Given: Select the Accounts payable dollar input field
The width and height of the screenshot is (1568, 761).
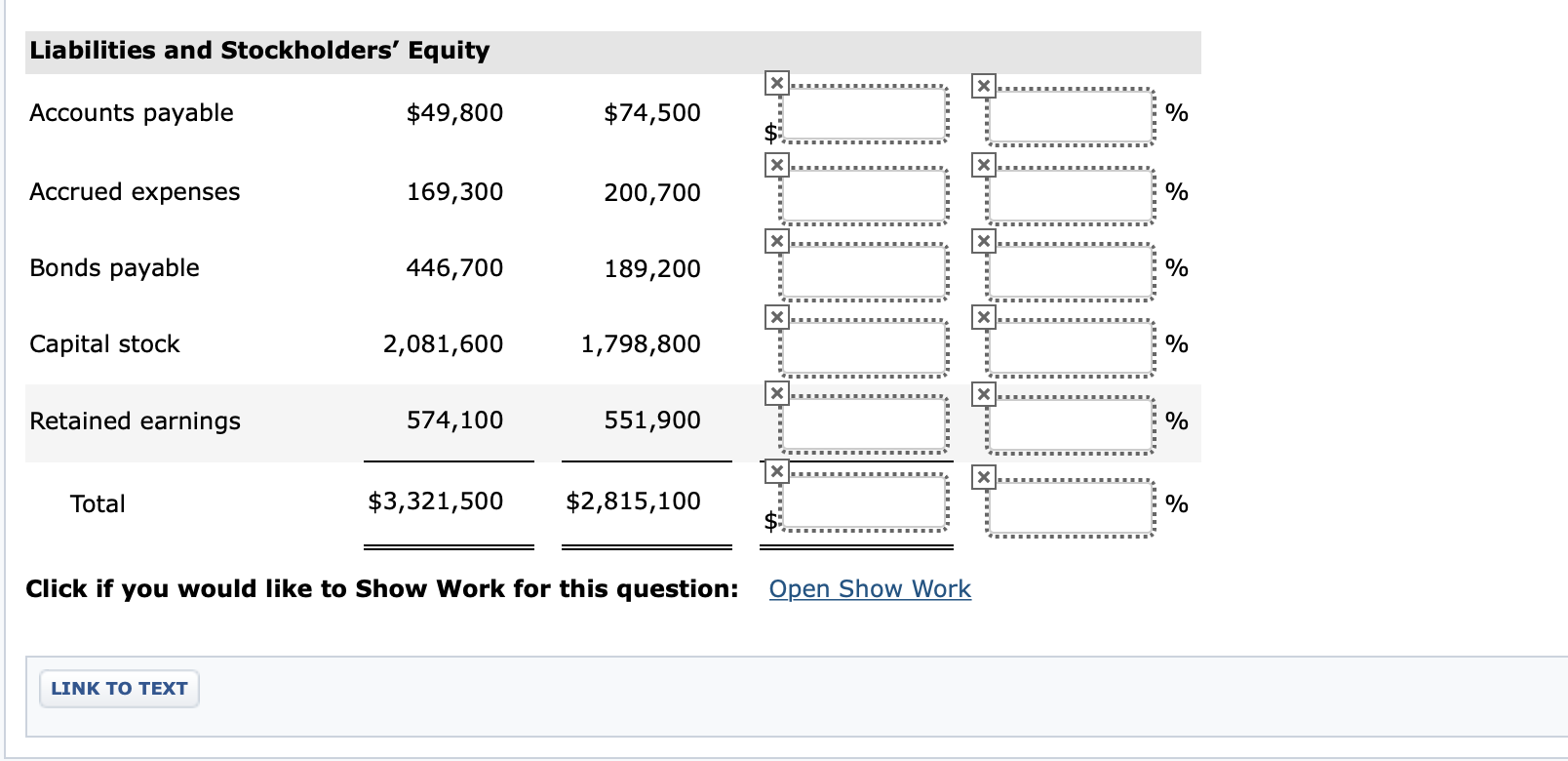Looking at the screenshot, I should [864, 116].
